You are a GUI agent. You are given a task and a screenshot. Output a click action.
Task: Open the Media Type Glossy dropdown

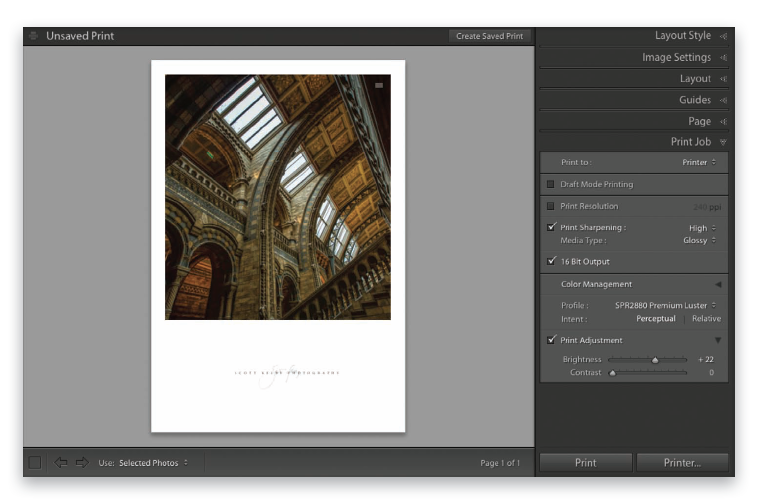(x=699, y=240)
